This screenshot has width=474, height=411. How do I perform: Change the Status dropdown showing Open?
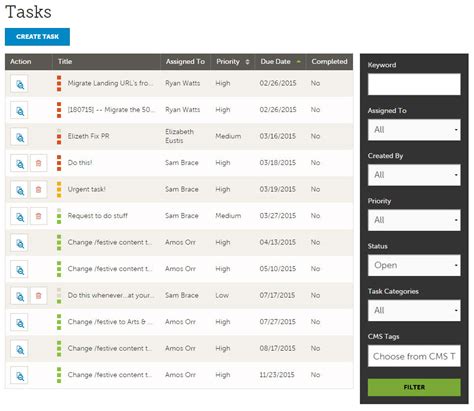(x=414, y=265)
